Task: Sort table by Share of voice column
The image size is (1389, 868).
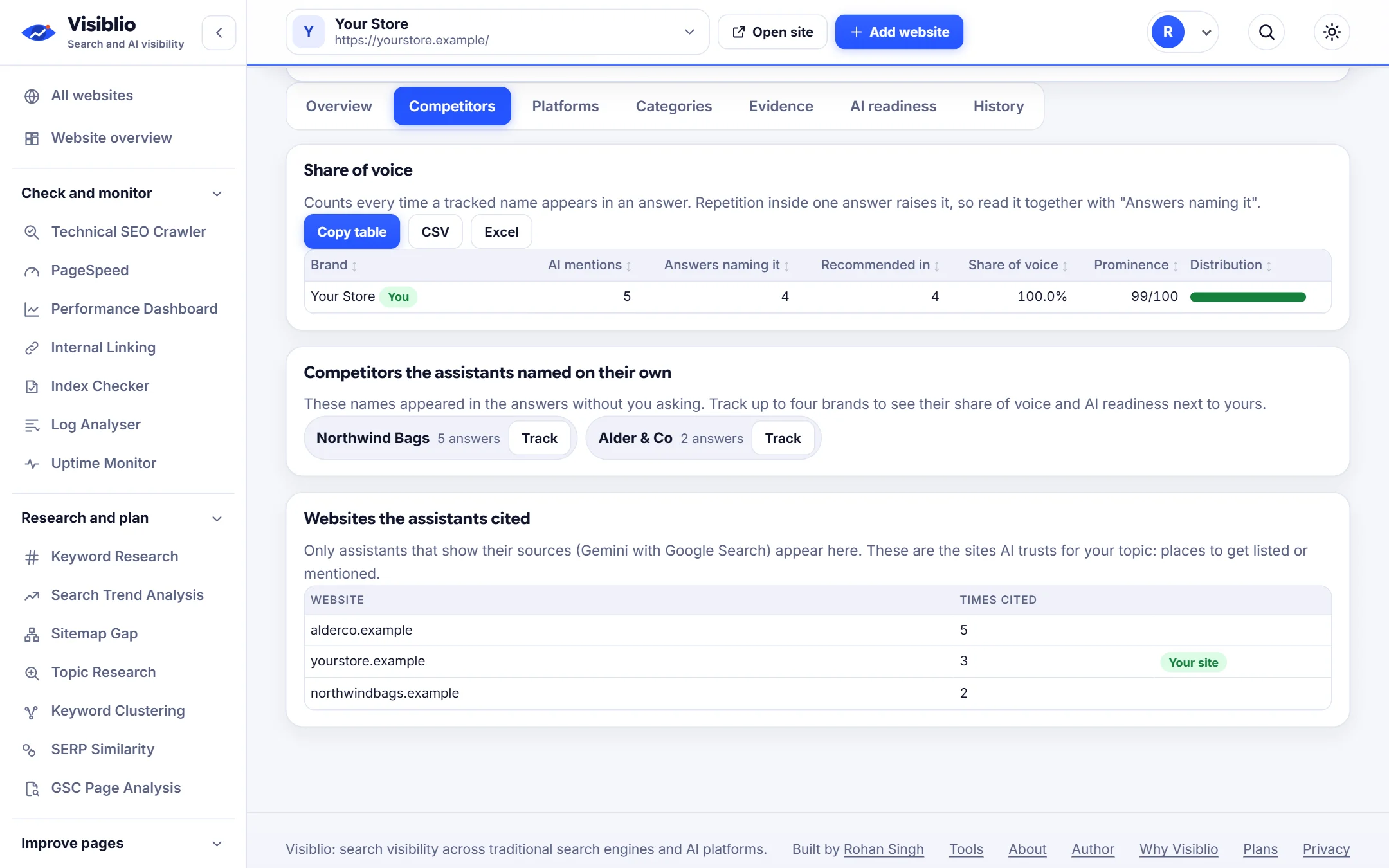Action: click(1018, 265)
